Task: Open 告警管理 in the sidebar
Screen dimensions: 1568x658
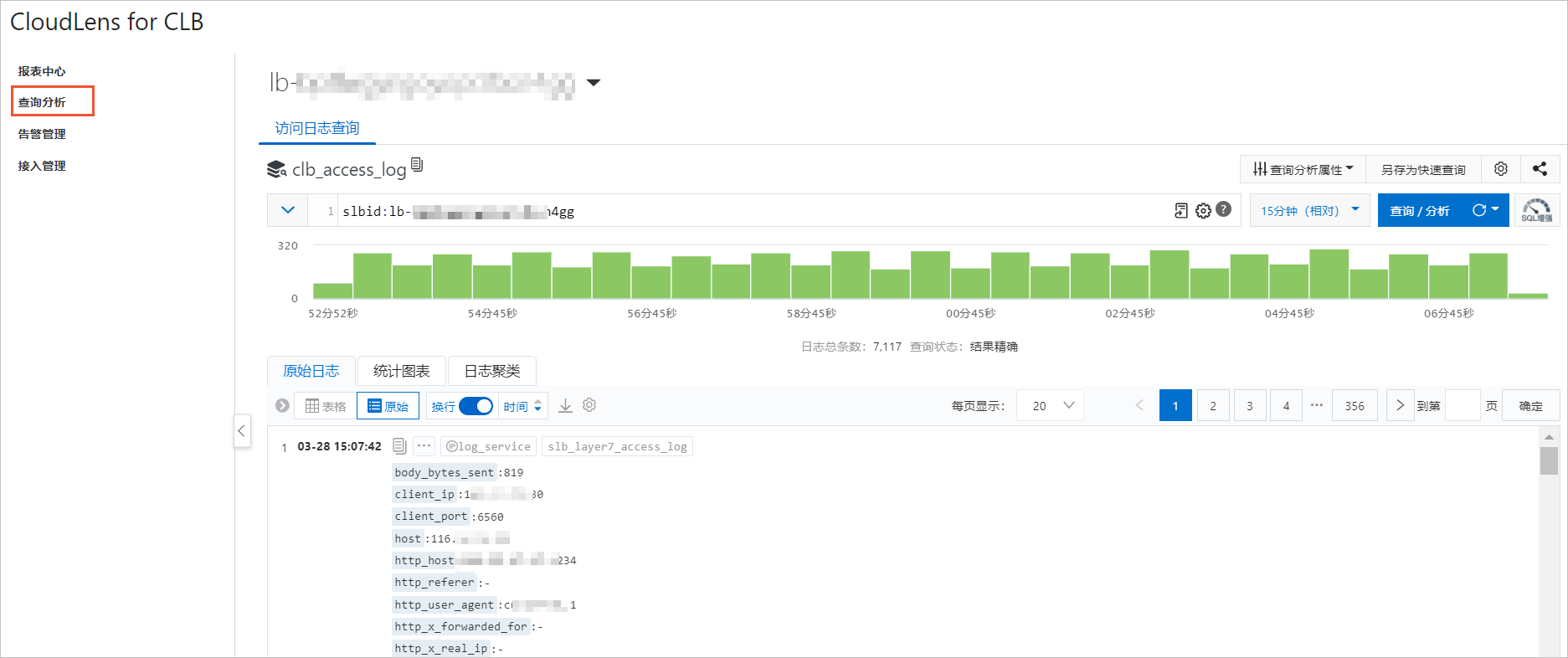Action: pos(42,134)
